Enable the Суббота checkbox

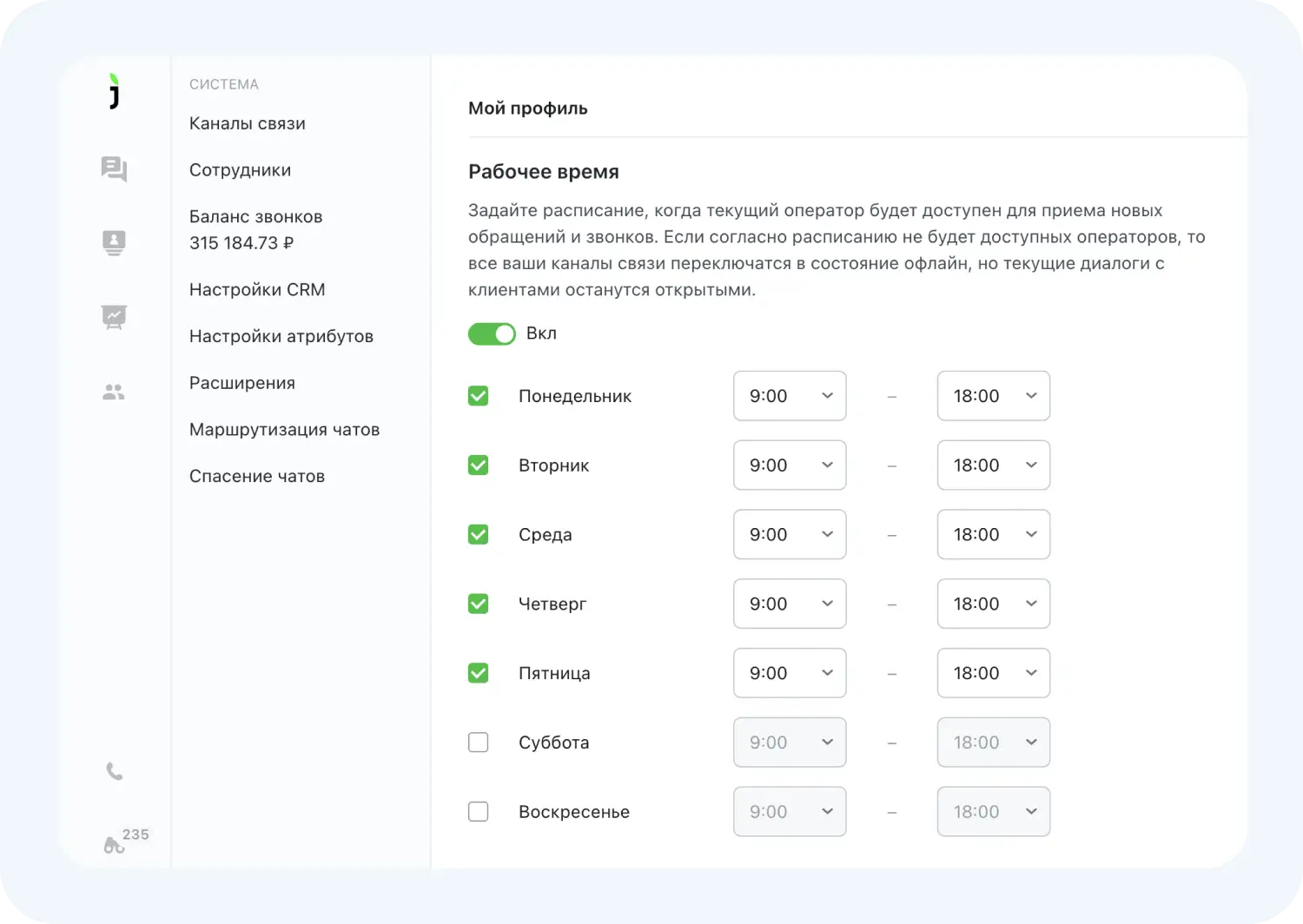click(x=478, y=742)
